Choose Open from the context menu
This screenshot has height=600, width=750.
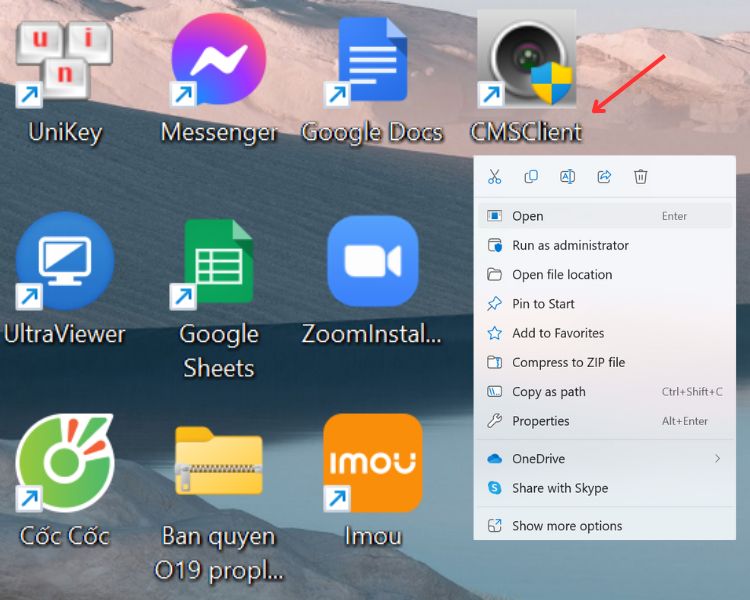pyautogui.click(x=605, y=216)
